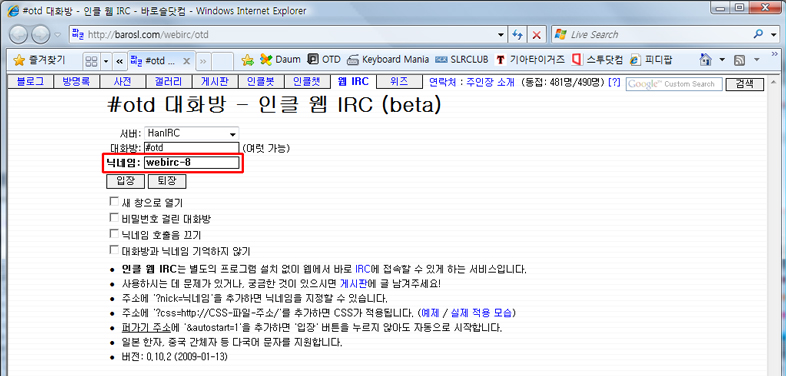
Task: Focus the Google Custom Search field
Action: pyautogui.click(x=674, y=84)
